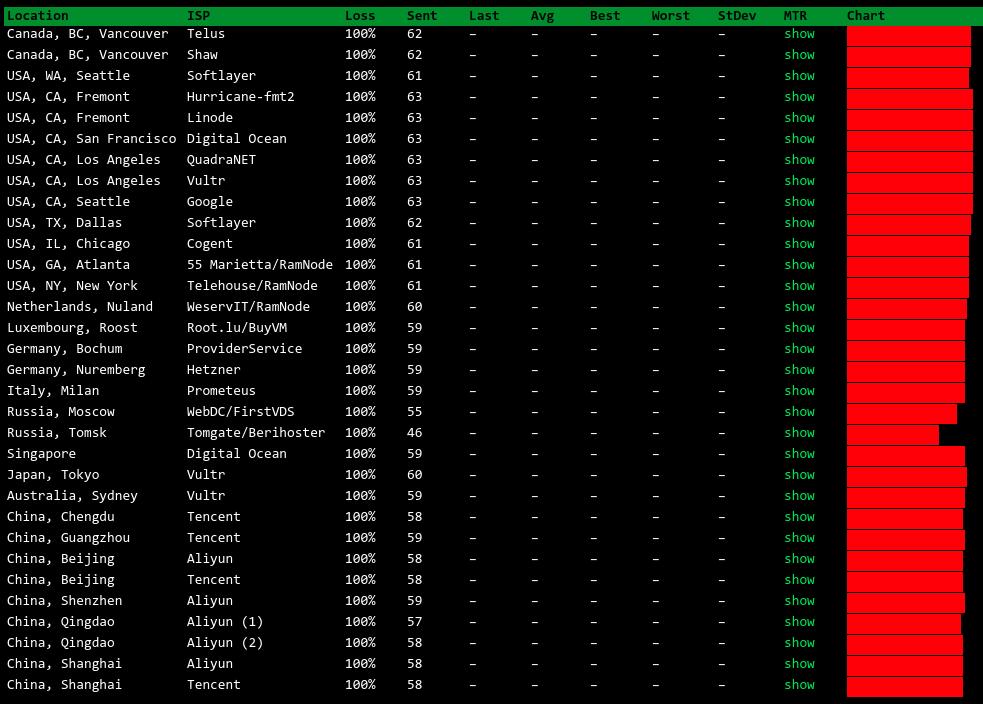The image size is (983, 704).
Task: Click 'ProviderService' ISP text
Action: tap(244, 349)
